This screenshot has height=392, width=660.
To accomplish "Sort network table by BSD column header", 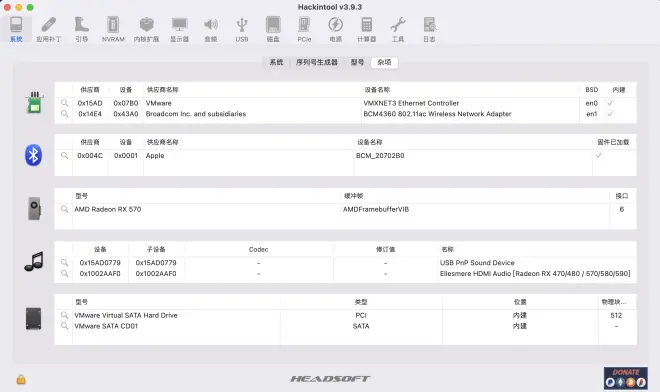I will coord(591,90).
